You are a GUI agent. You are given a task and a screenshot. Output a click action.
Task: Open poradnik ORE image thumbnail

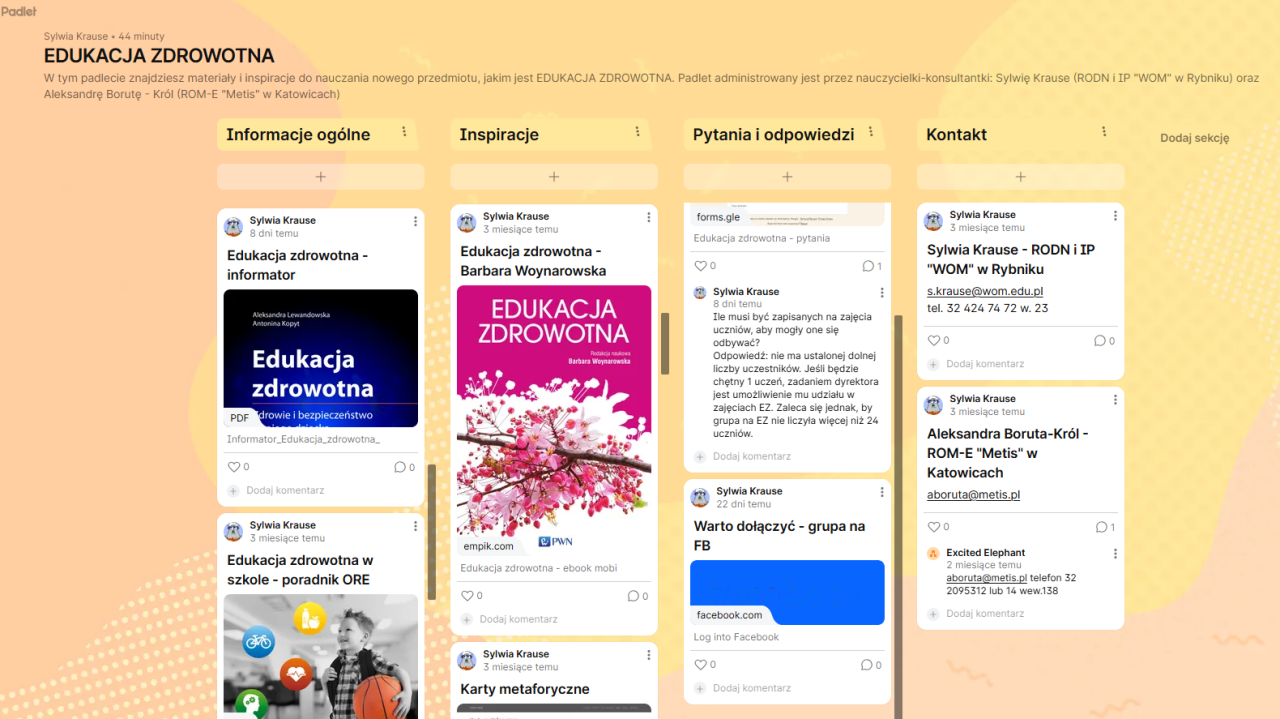coord(321,656)
